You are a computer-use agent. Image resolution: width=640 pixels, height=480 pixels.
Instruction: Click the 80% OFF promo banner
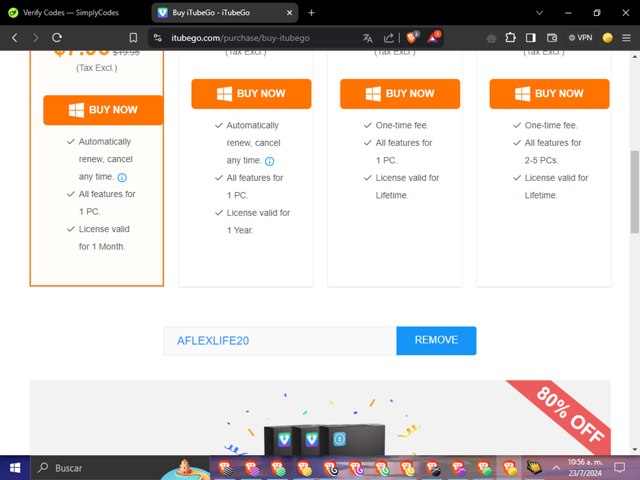point(320,418)
